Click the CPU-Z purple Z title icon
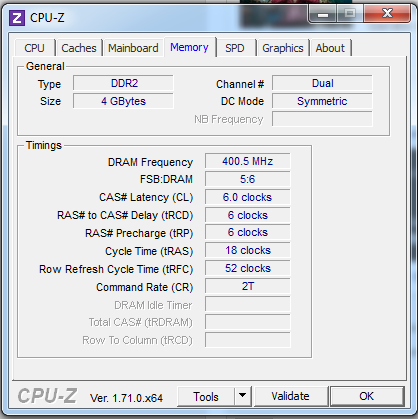Screen dimensions: 418x419 coord(17,18)
